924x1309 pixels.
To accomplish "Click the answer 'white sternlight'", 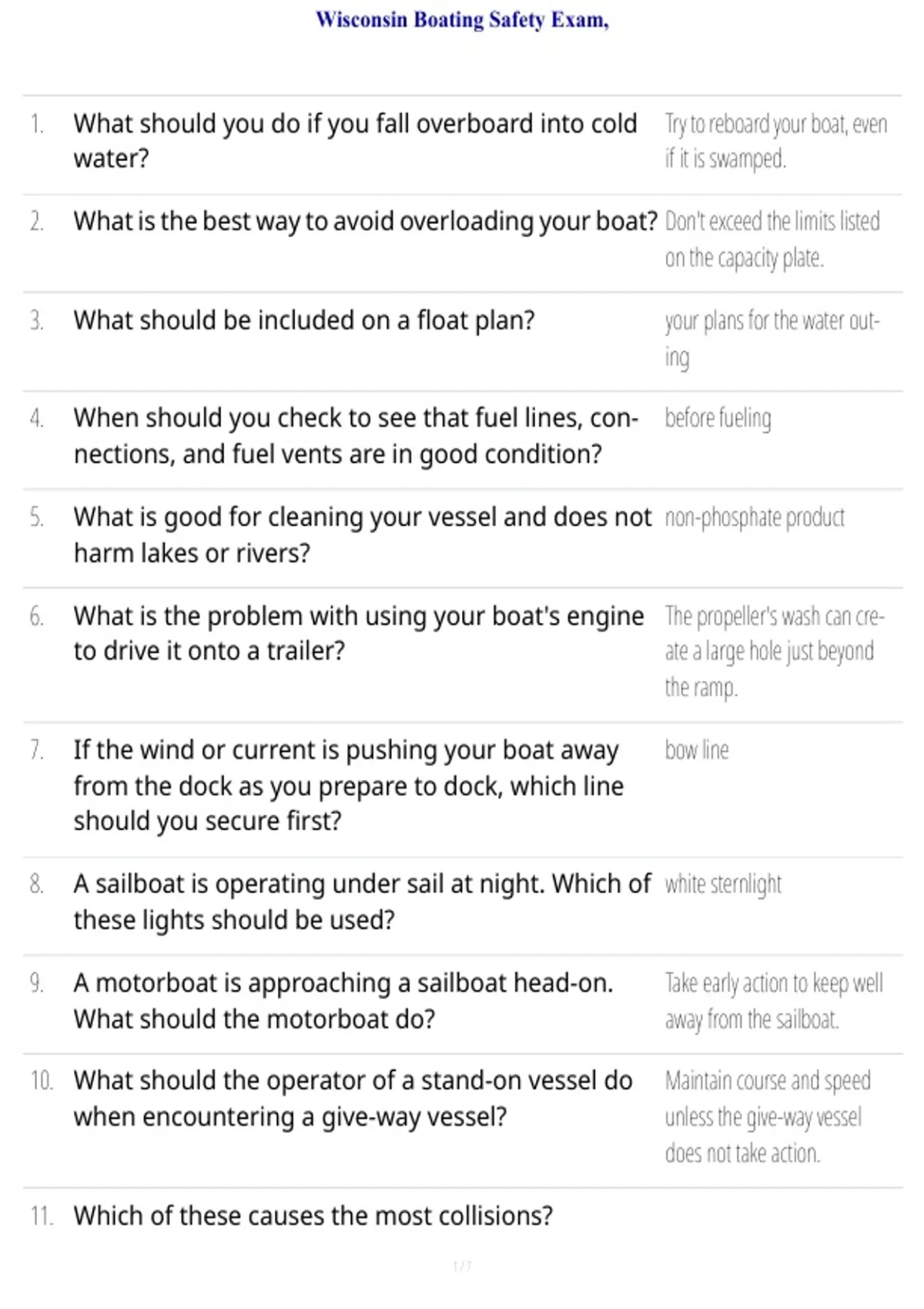I will (723, 885).
